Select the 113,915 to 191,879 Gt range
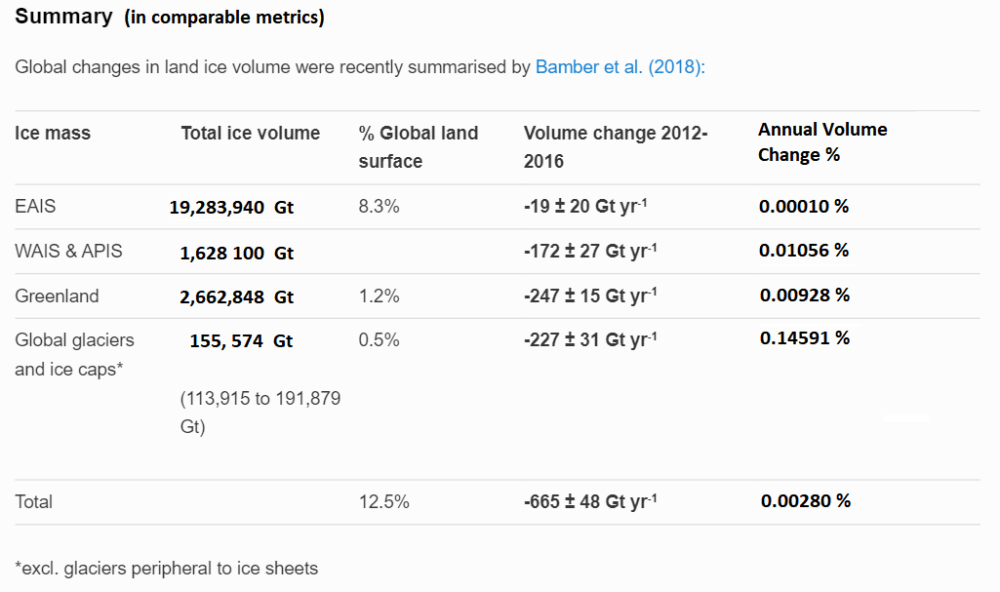 [260, 412]
